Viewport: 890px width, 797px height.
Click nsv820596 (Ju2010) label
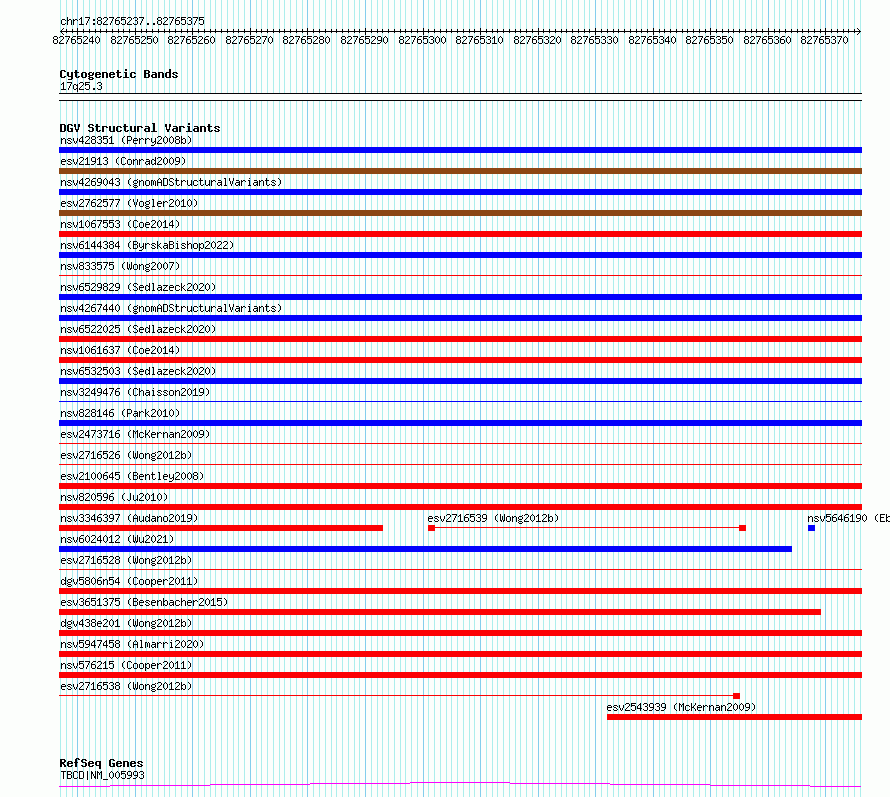tap(114, 497)
